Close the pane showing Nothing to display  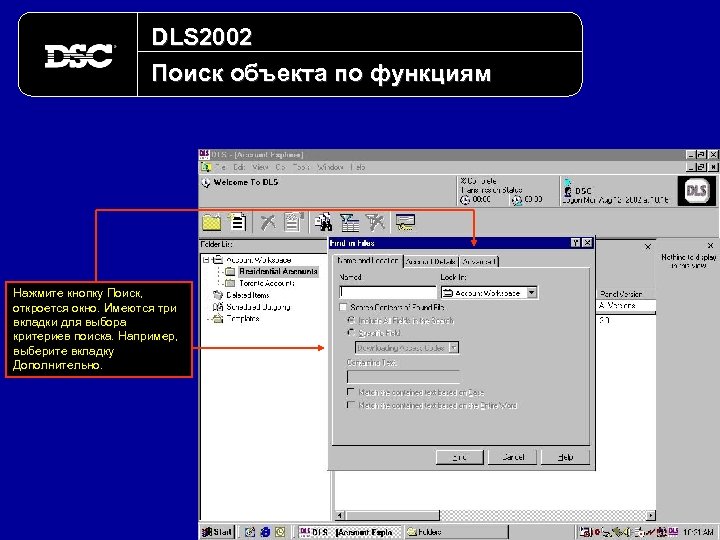click(x=710, y=246)
